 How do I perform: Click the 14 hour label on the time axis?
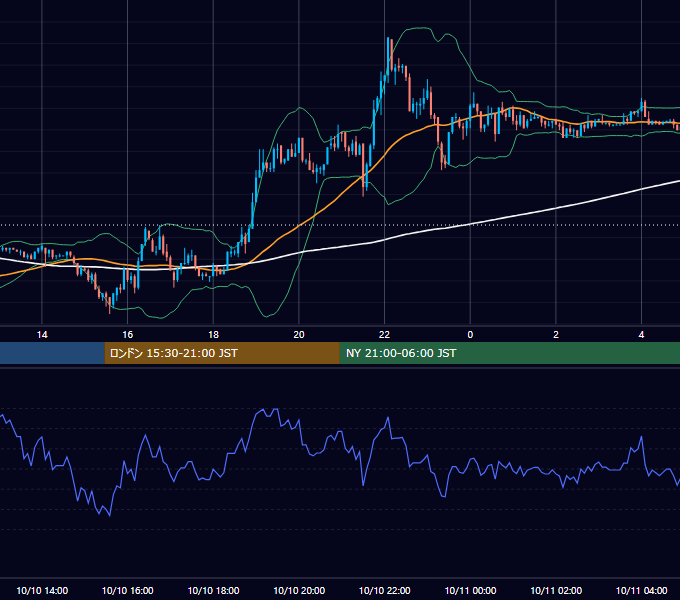42,335
